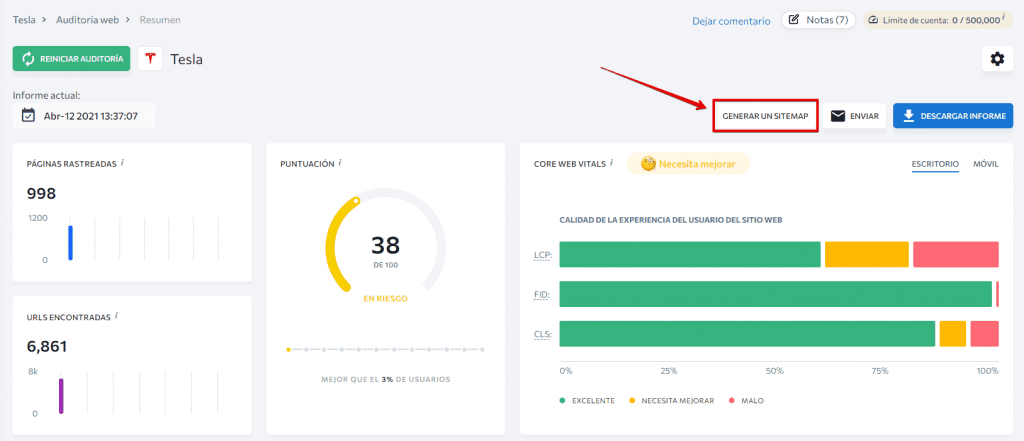Click green Excelente segment of LCP bar
1024x441 pixels.
pyautogui.click(x=690, y=254)
